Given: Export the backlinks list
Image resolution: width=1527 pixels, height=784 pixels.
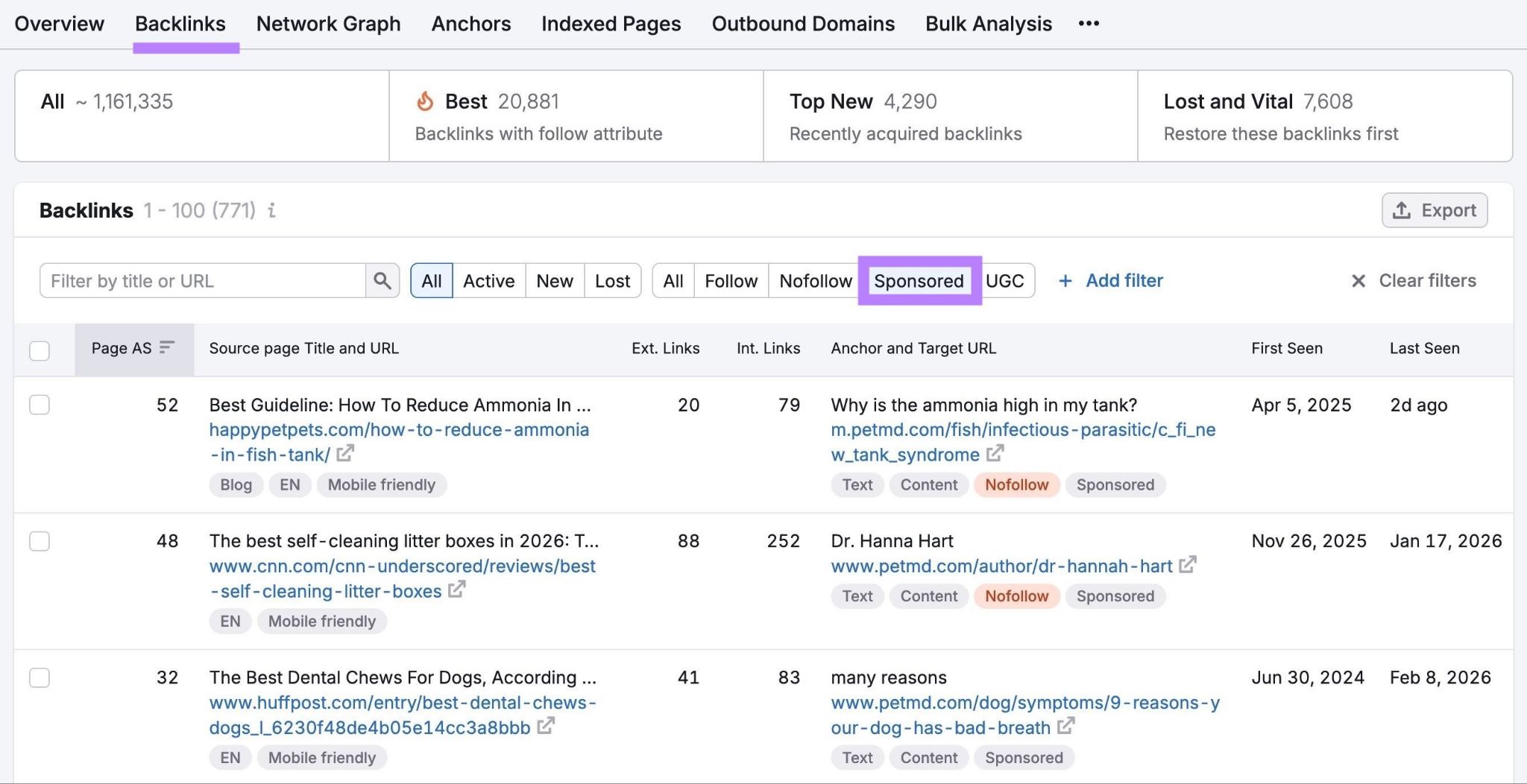Looking at the screenshot, I should pos(1434,209).
